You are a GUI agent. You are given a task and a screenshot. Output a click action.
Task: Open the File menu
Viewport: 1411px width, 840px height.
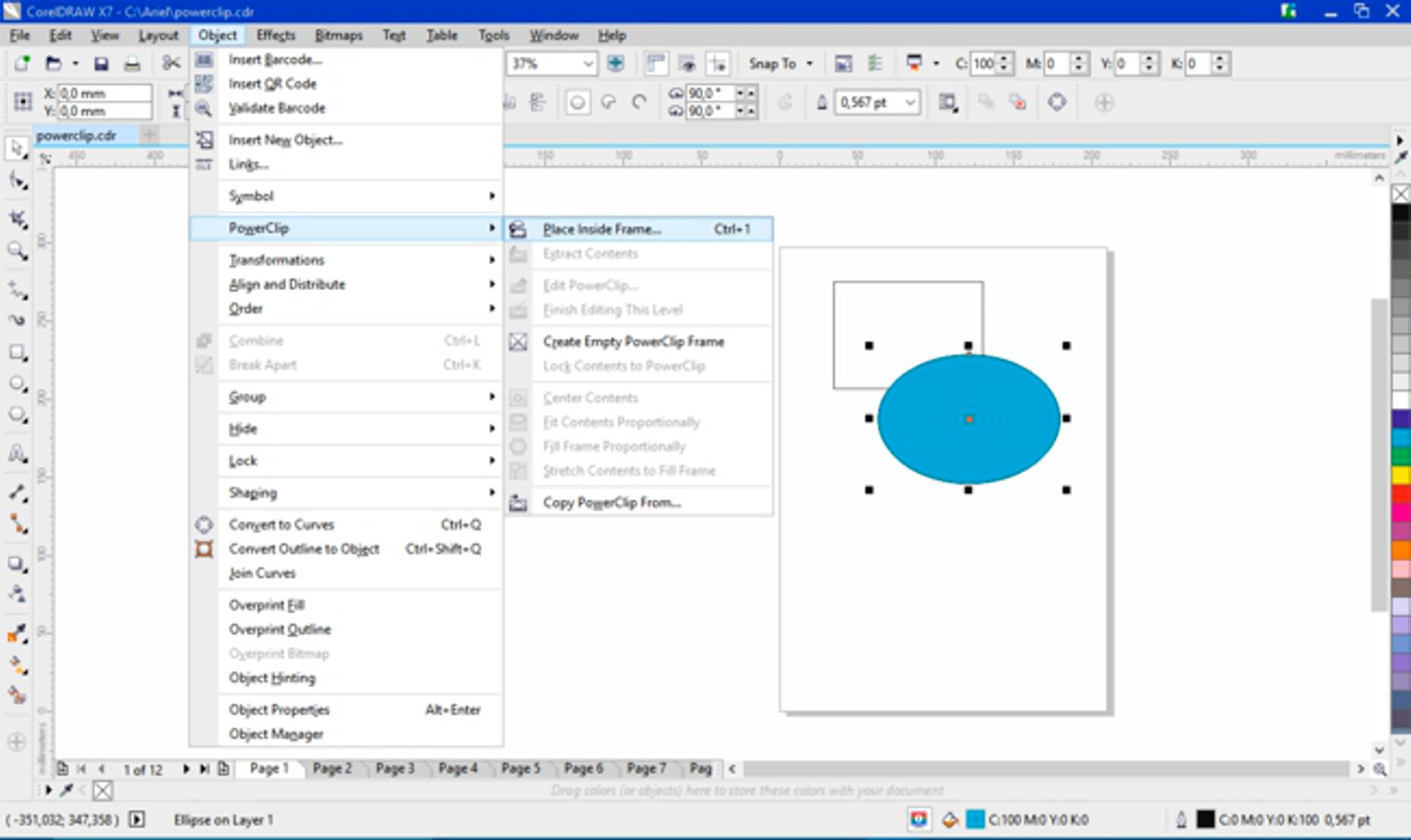pyautogui.click(x=20, y=36)
